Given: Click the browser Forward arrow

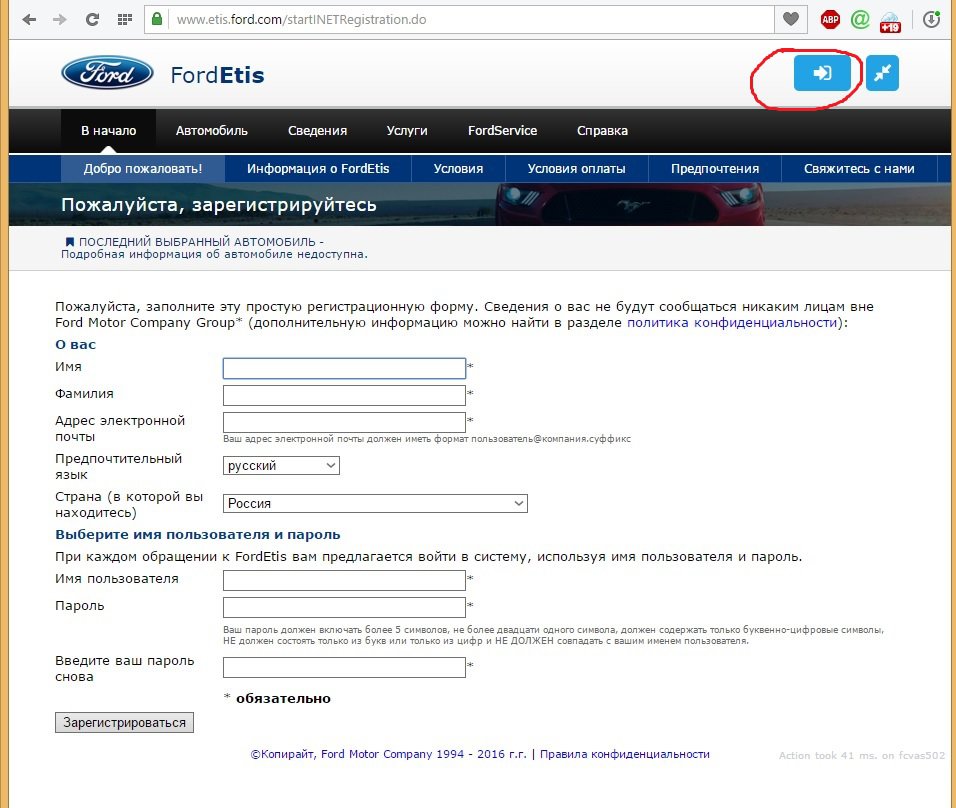Looking at the screenshot, I should click(60, 20).
